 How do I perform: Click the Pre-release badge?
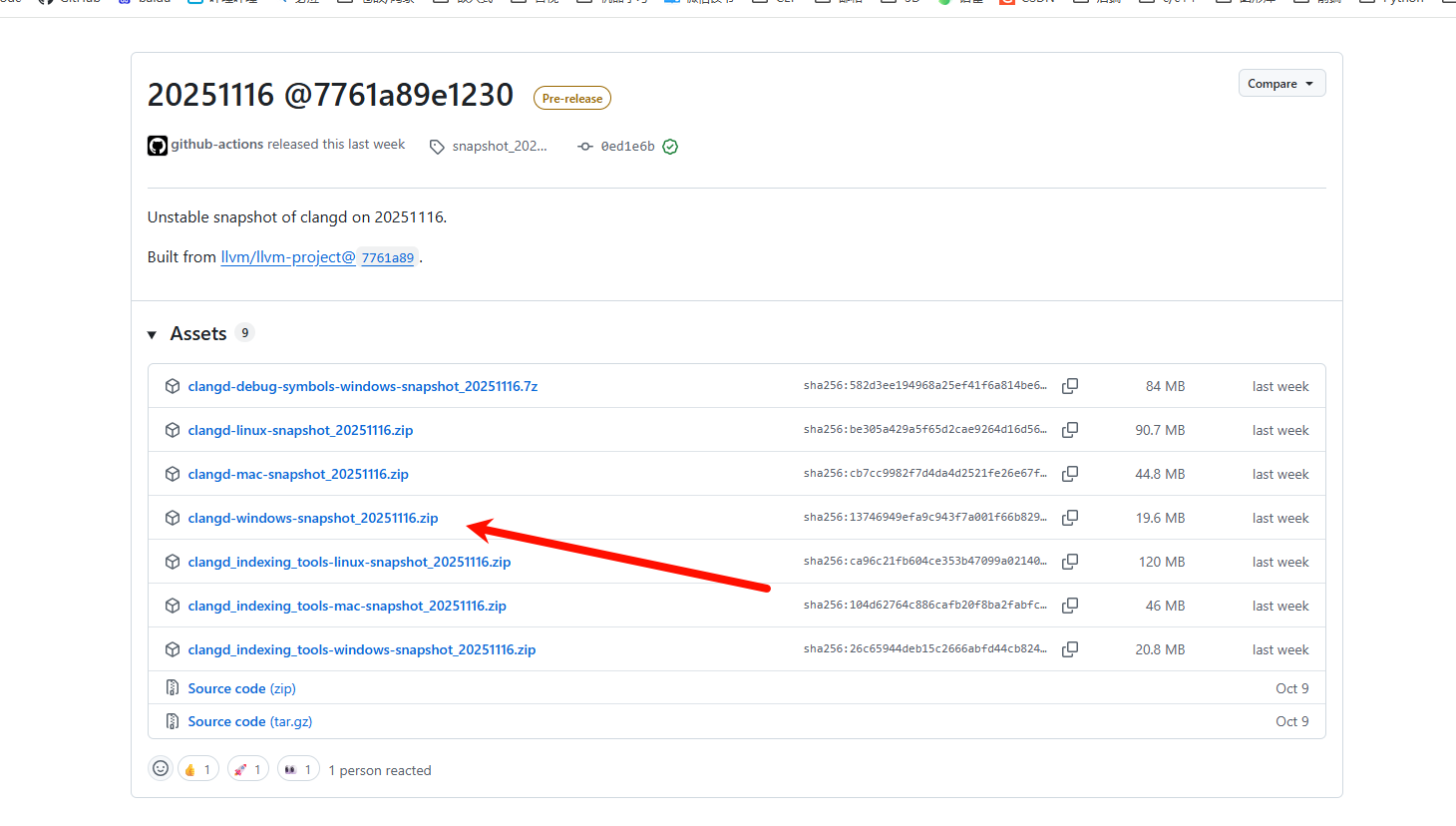click(572, 99)
